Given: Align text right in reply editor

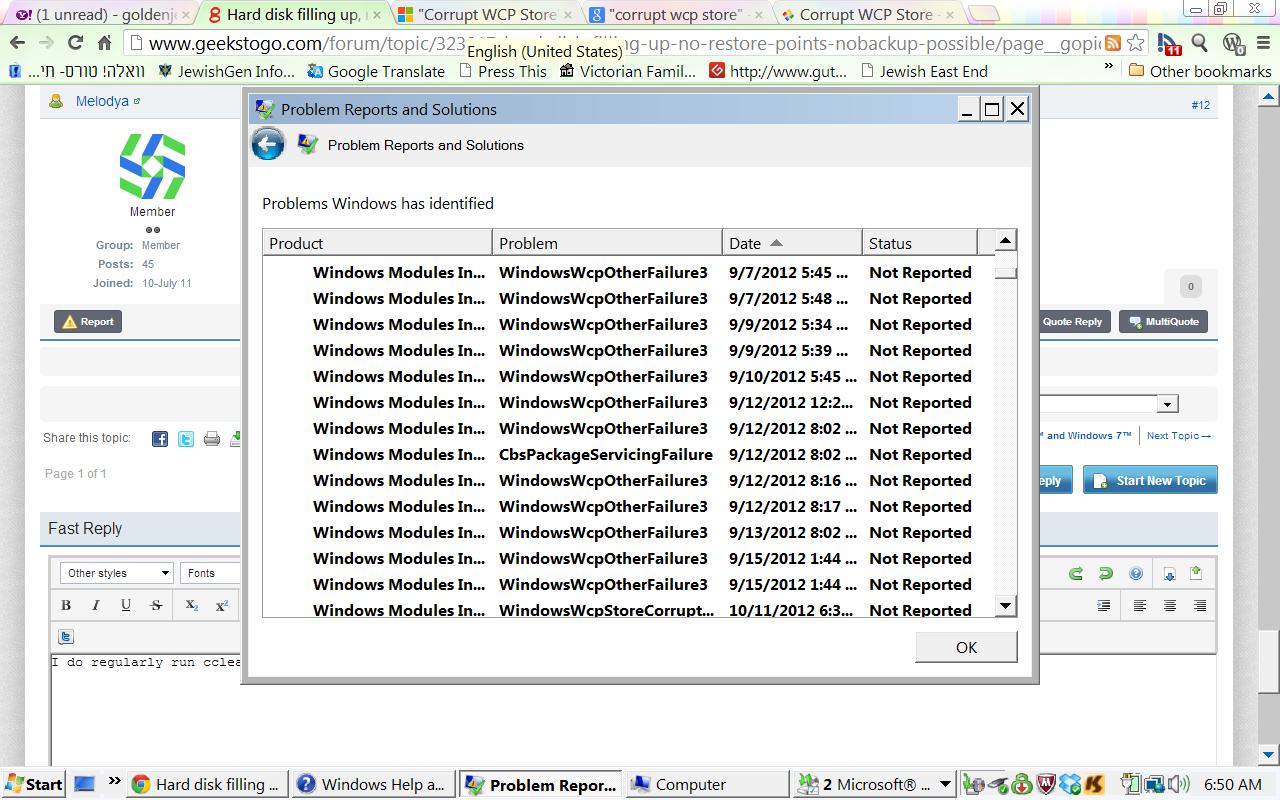Looking at the screenshot, I should (x=1200, y=605).
